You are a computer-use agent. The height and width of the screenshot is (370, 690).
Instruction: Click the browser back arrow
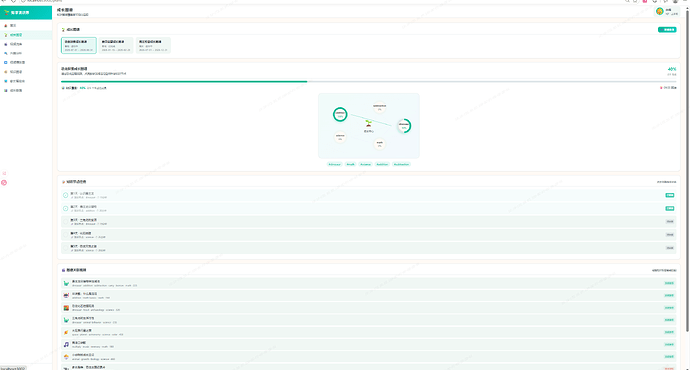(x=4, y=1)
